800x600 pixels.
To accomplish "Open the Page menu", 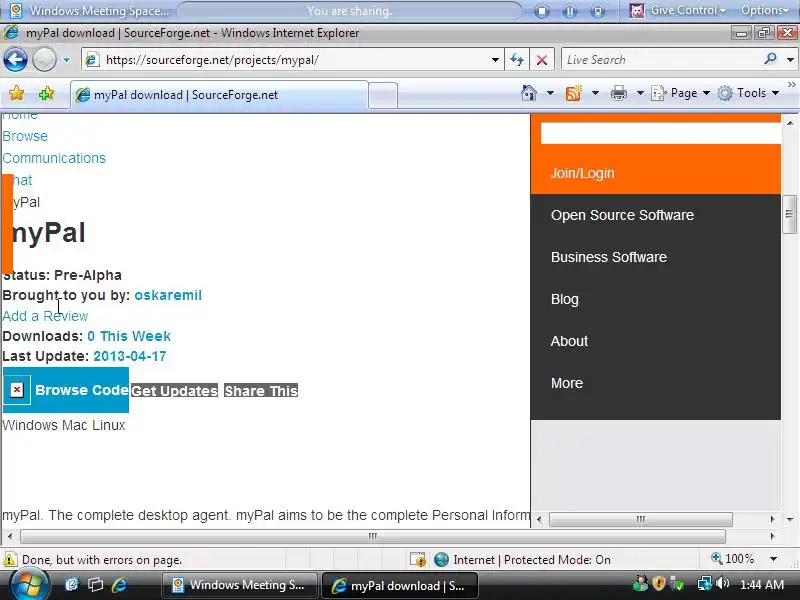I will [680, 93].
